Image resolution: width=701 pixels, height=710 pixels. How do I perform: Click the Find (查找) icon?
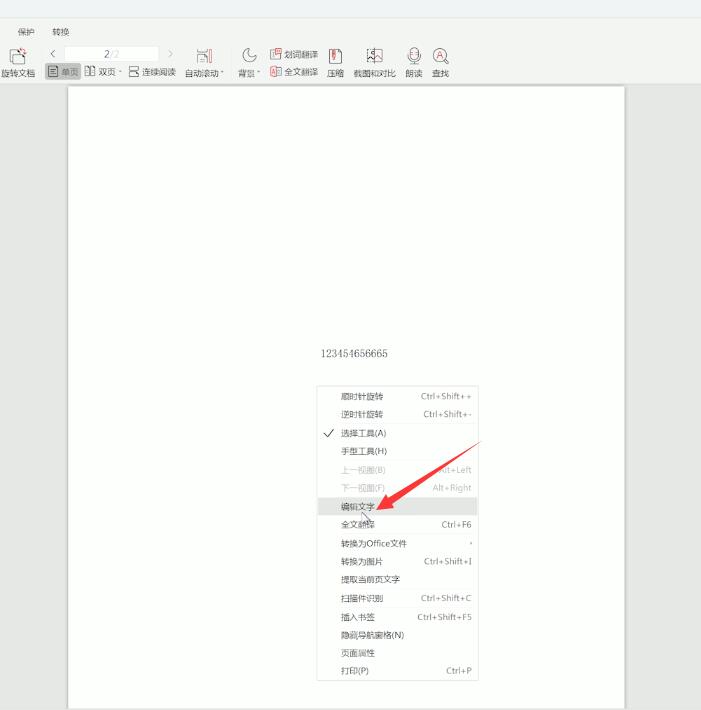click(x=440, y=56)
